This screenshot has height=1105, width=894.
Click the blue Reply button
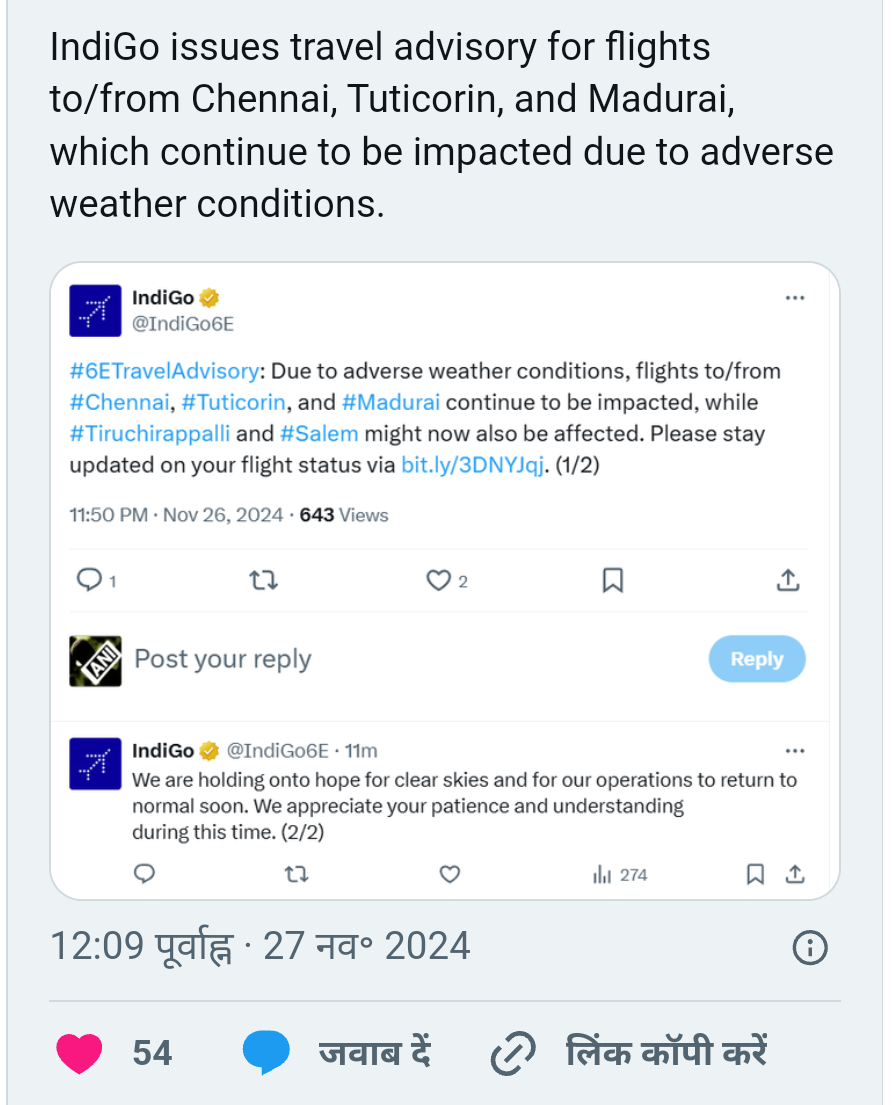(x=756, y=659)
